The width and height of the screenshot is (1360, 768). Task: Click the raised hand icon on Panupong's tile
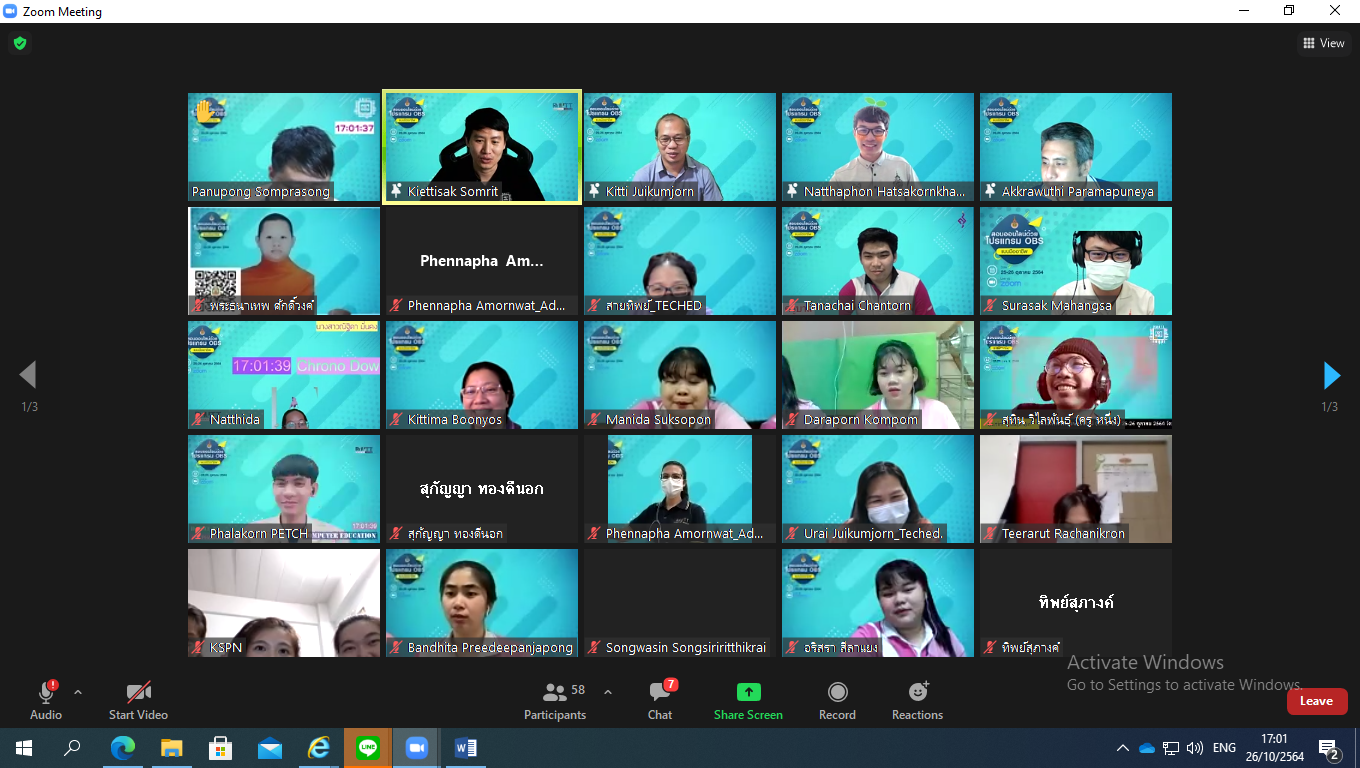point(206,111)
